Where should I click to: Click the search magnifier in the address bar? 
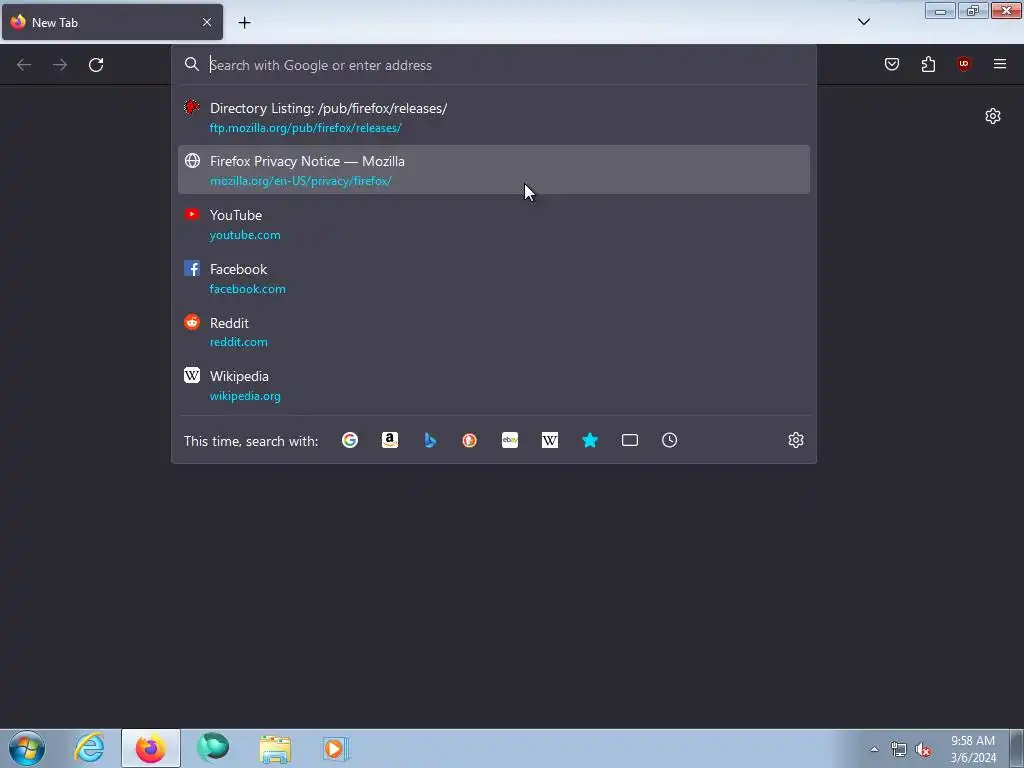coord(191,64)
